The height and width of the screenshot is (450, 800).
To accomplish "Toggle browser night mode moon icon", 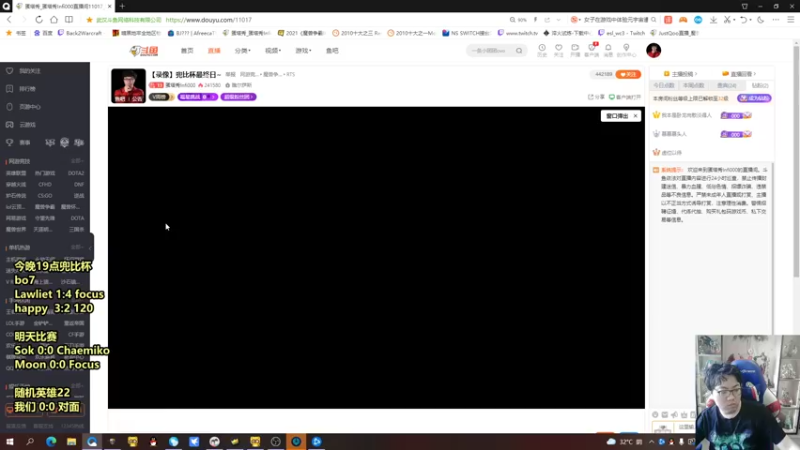I will [760, 19].
